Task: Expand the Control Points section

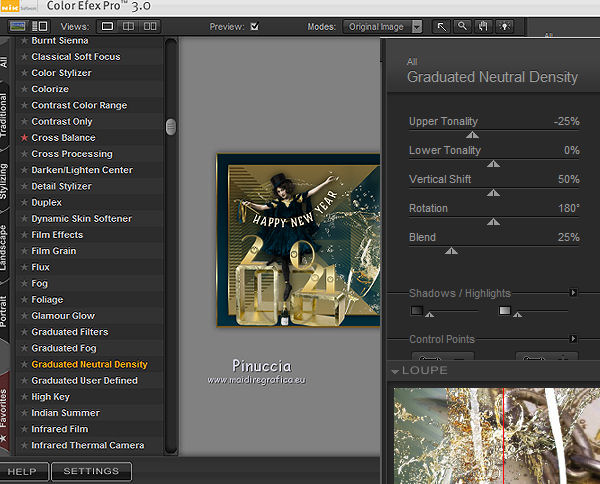Action: (573, 340)
